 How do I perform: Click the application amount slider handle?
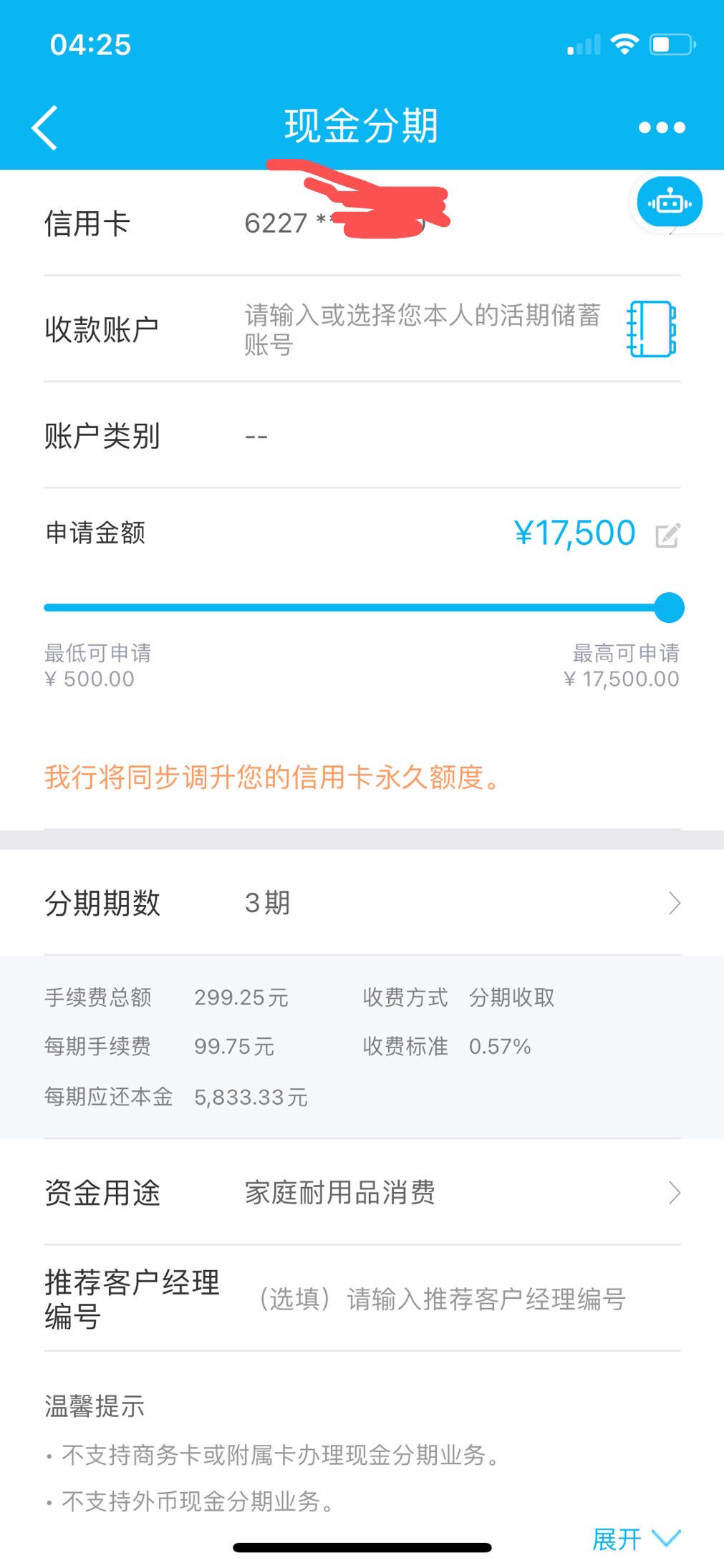[x=670, y=608]
